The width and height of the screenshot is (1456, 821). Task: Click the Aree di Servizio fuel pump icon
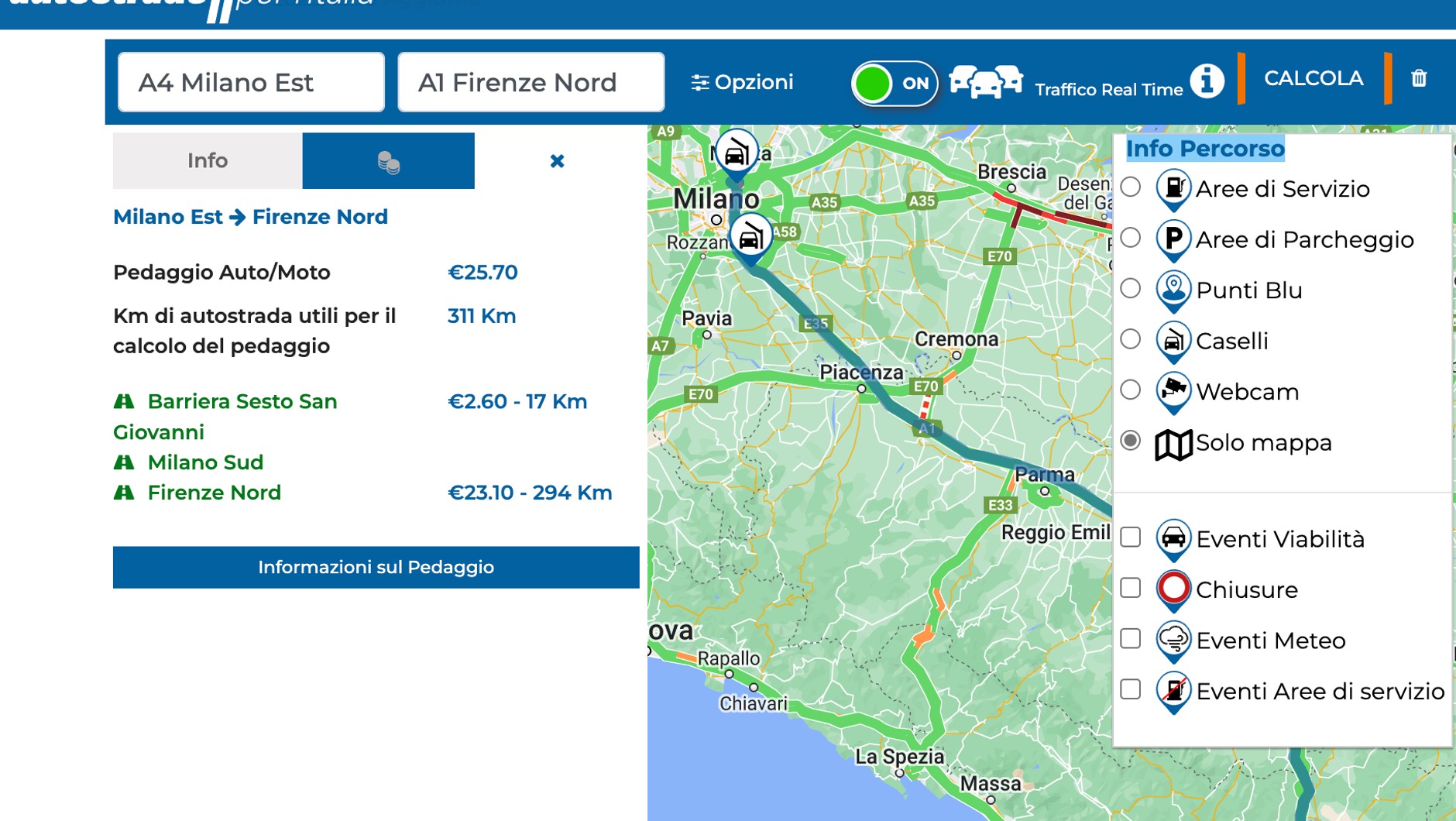coord(1173,190)
